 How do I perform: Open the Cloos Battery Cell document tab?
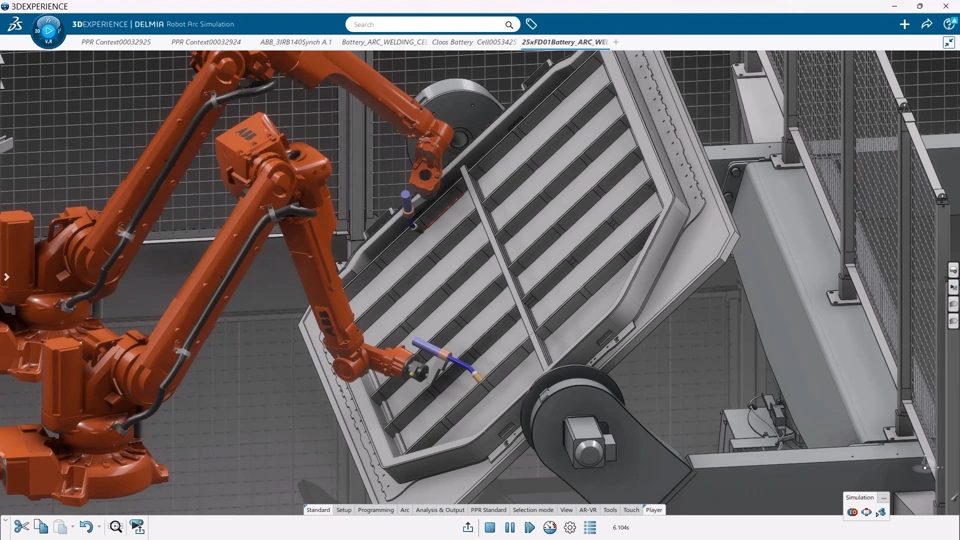point(474,42)
